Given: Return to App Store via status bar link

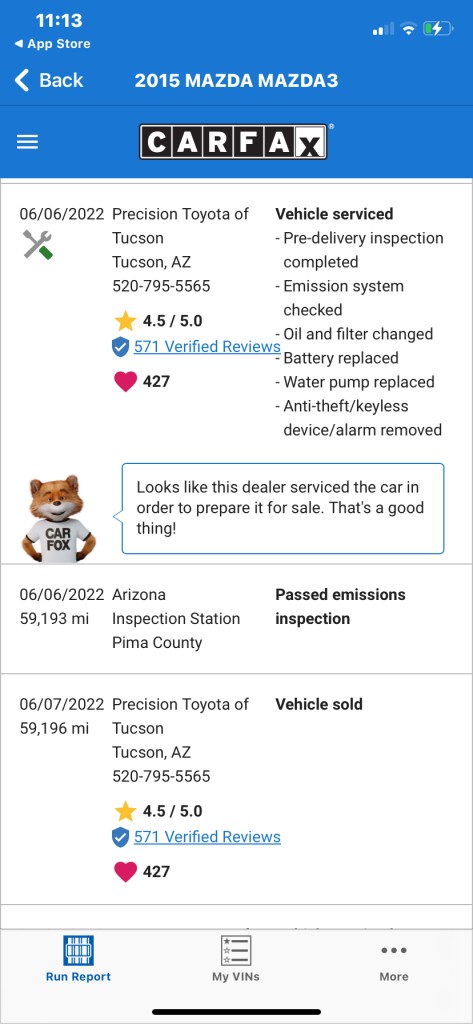Looking at the screenshot, I should (52, 44).
